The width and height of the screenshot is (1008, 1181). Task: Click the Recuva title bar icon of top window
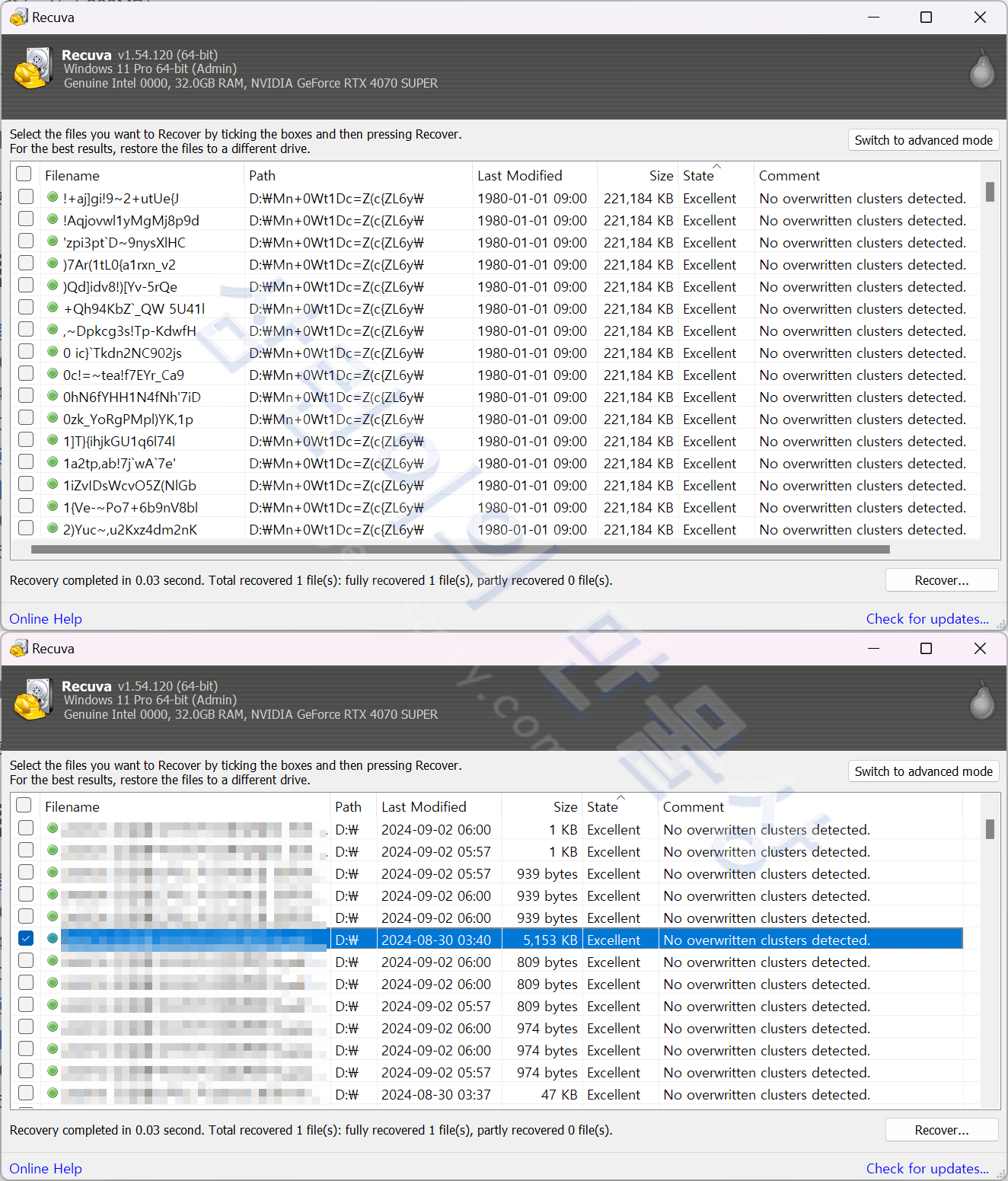tap(18, 17)
